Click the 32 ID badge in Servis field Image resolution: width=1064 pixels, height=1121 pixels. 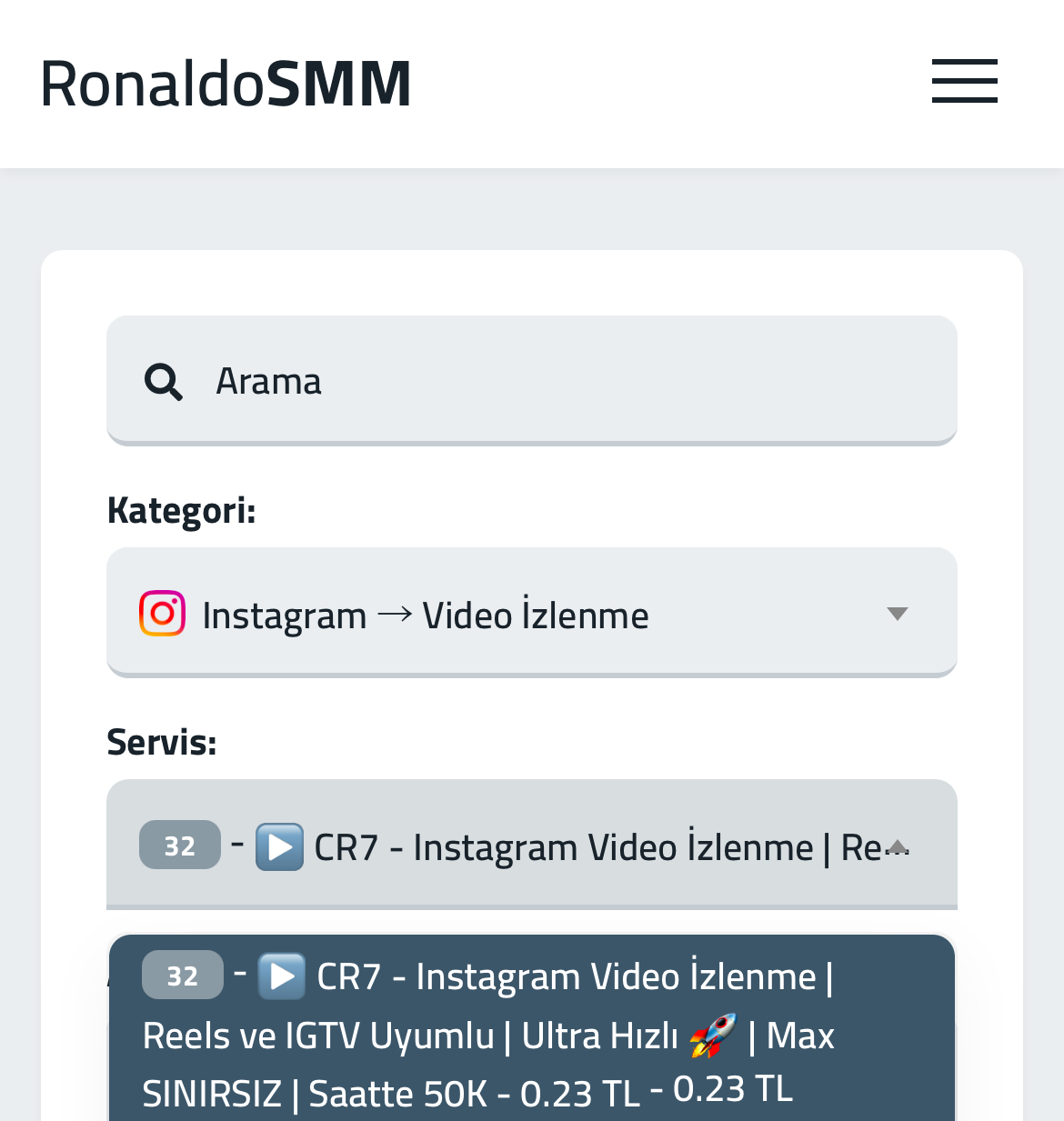[x=180, y=845]
